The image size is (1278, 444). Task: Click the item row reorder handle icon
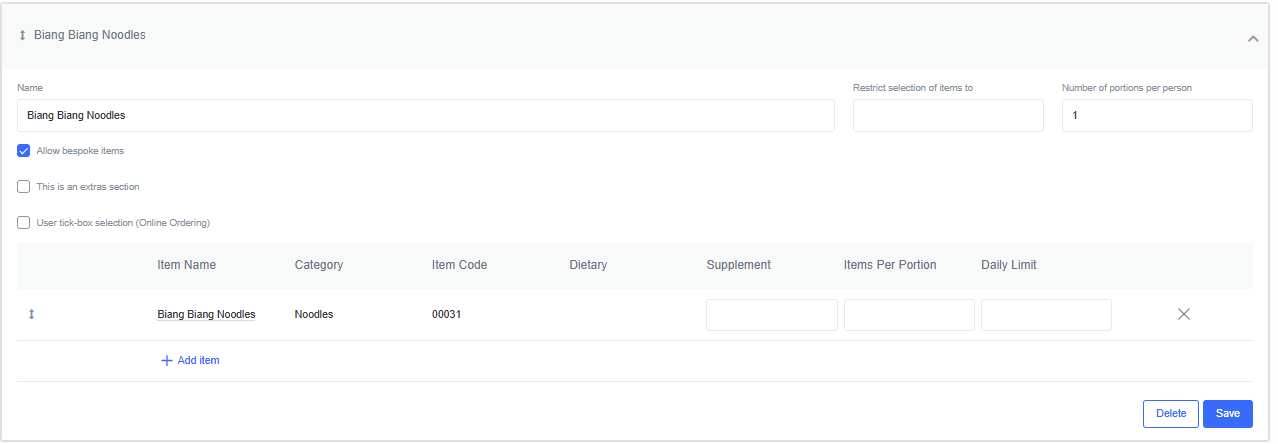(31, 314)
